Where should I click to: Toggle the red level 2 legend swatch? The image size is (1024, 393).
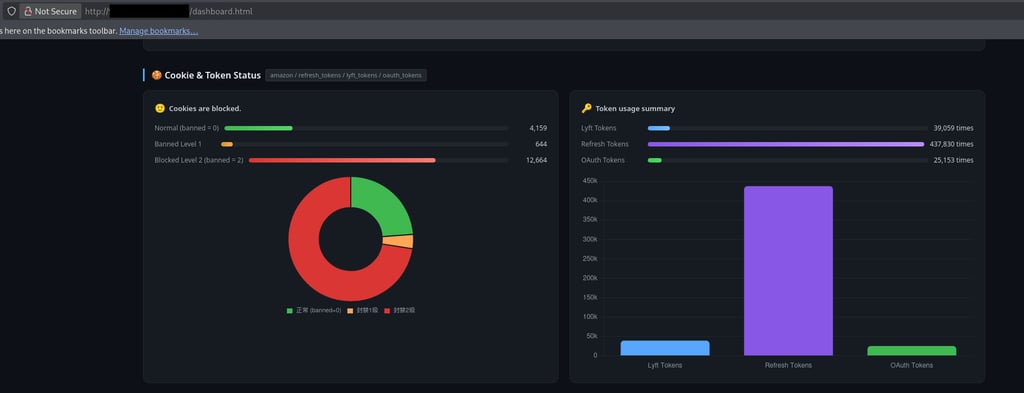[387, 311]
